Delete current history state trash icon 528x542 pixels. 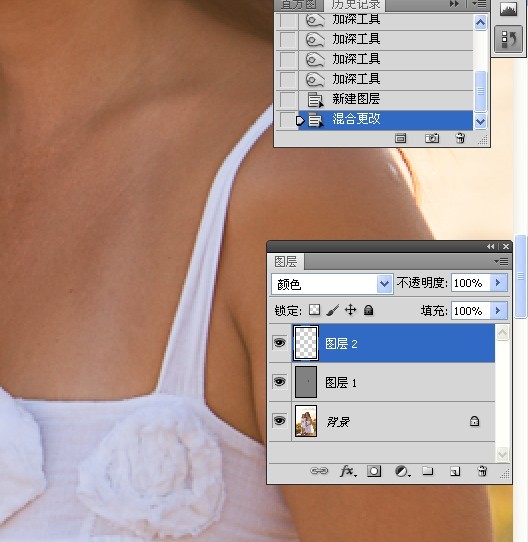tap(460, 138)
